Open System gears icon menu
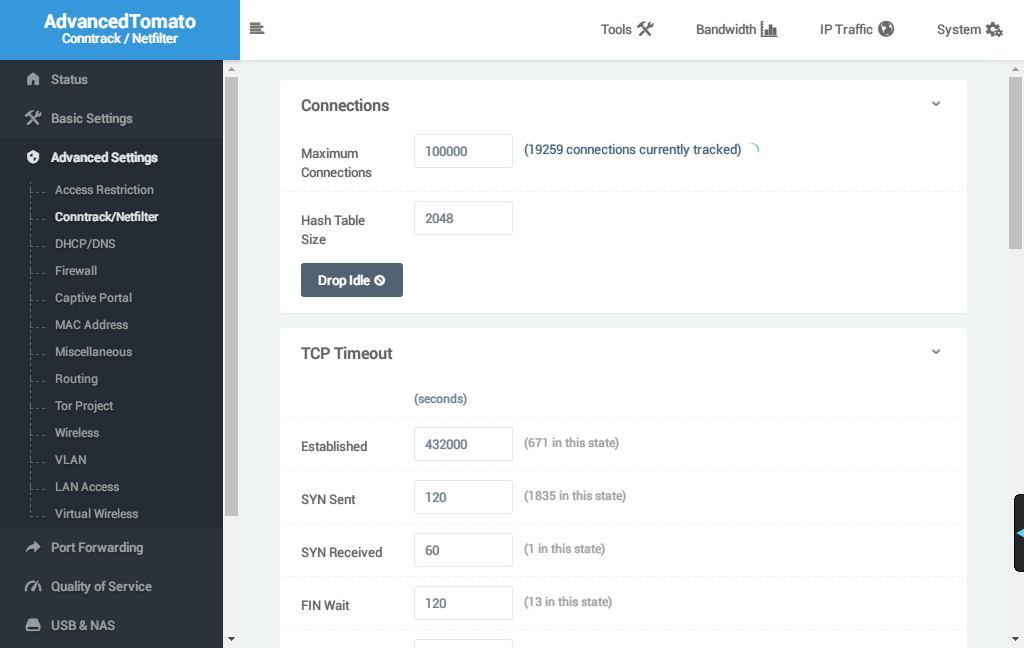 pos(994,29)
